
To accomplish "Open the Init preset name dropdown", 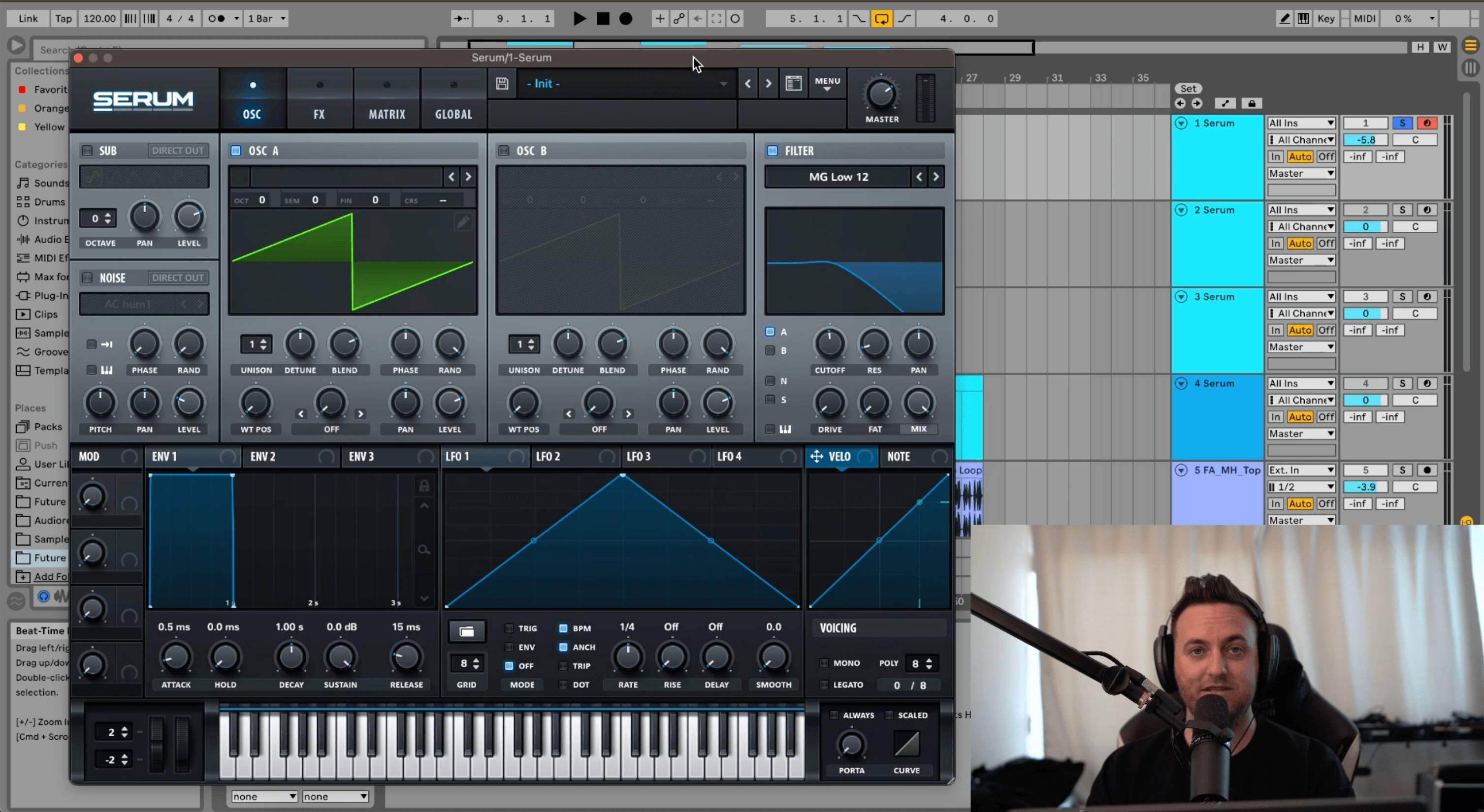I will click(x=625, y=84).
